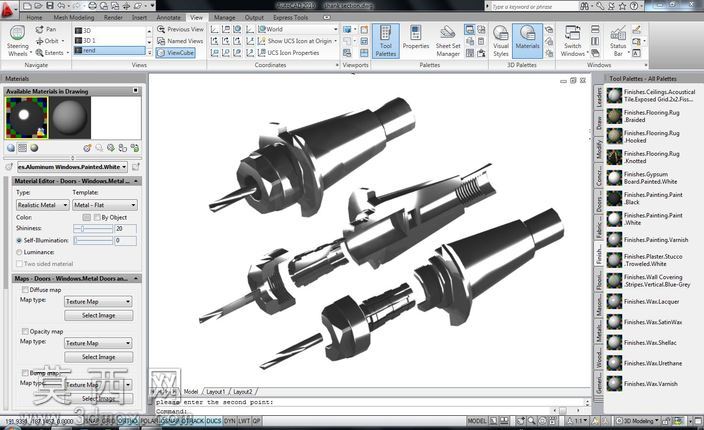Open Visual Styles manager
704x430 pixels.
(x=501, y=41)
